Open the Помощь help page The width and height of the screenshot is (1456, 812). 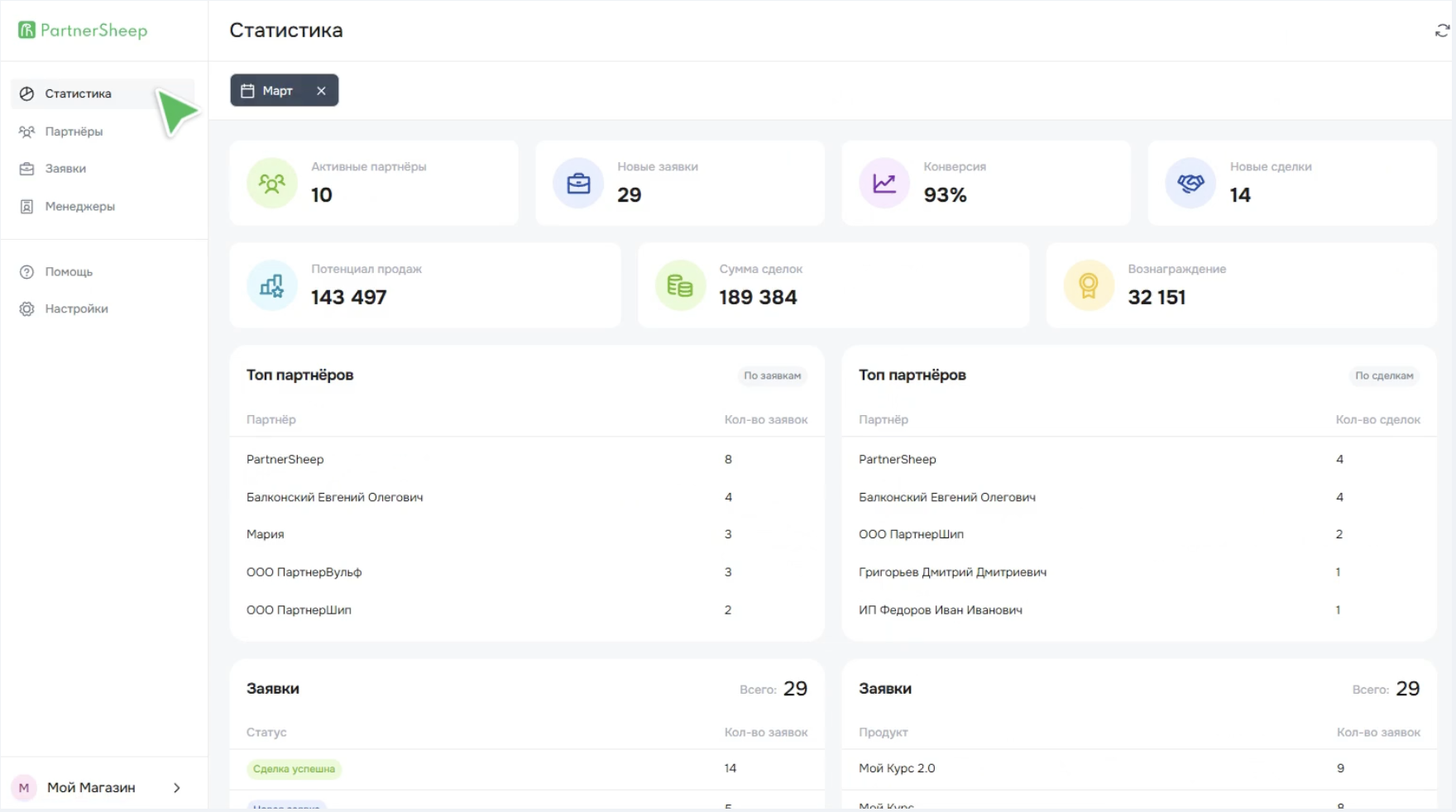coord(69,272)
